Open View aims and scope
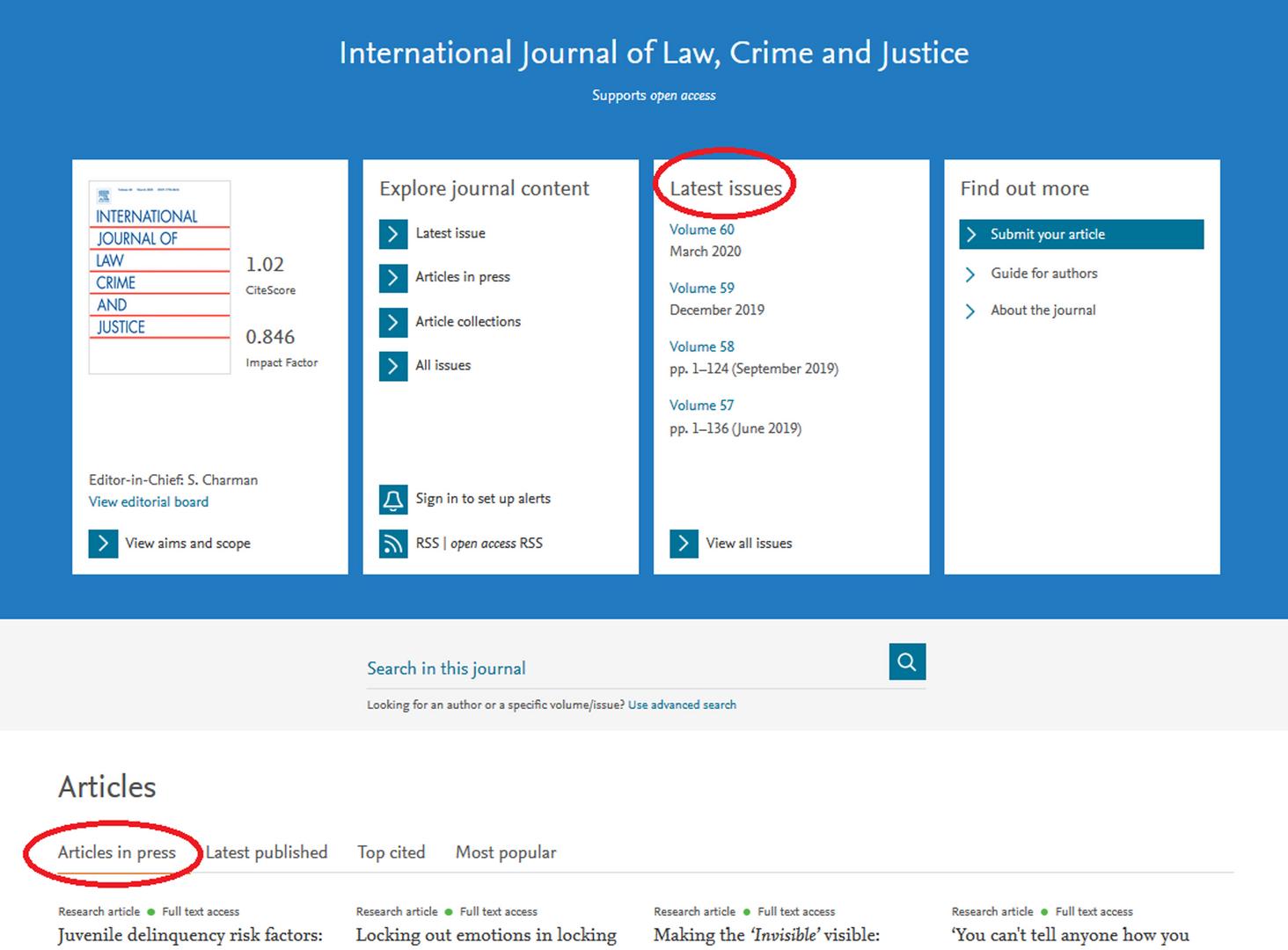1288x950 pixels. tap(187, 544)
